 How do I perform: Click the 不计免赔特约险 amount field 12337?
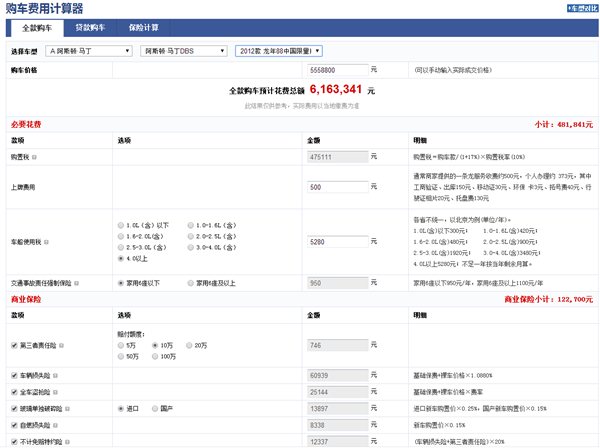[x=338, y=441]
